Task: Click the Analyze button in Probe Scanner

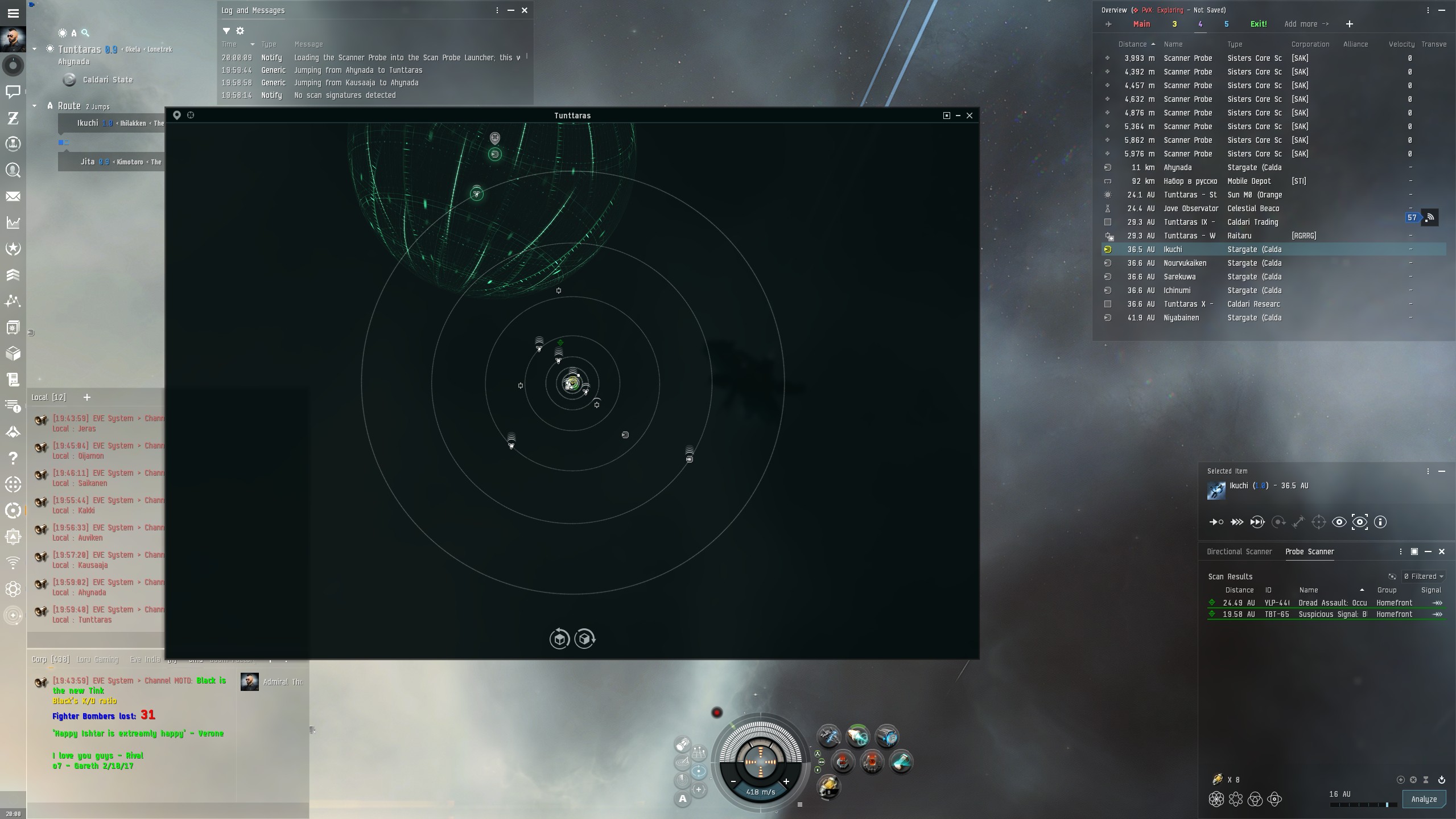Action: pyautogui.click(x=1424, y=799)
